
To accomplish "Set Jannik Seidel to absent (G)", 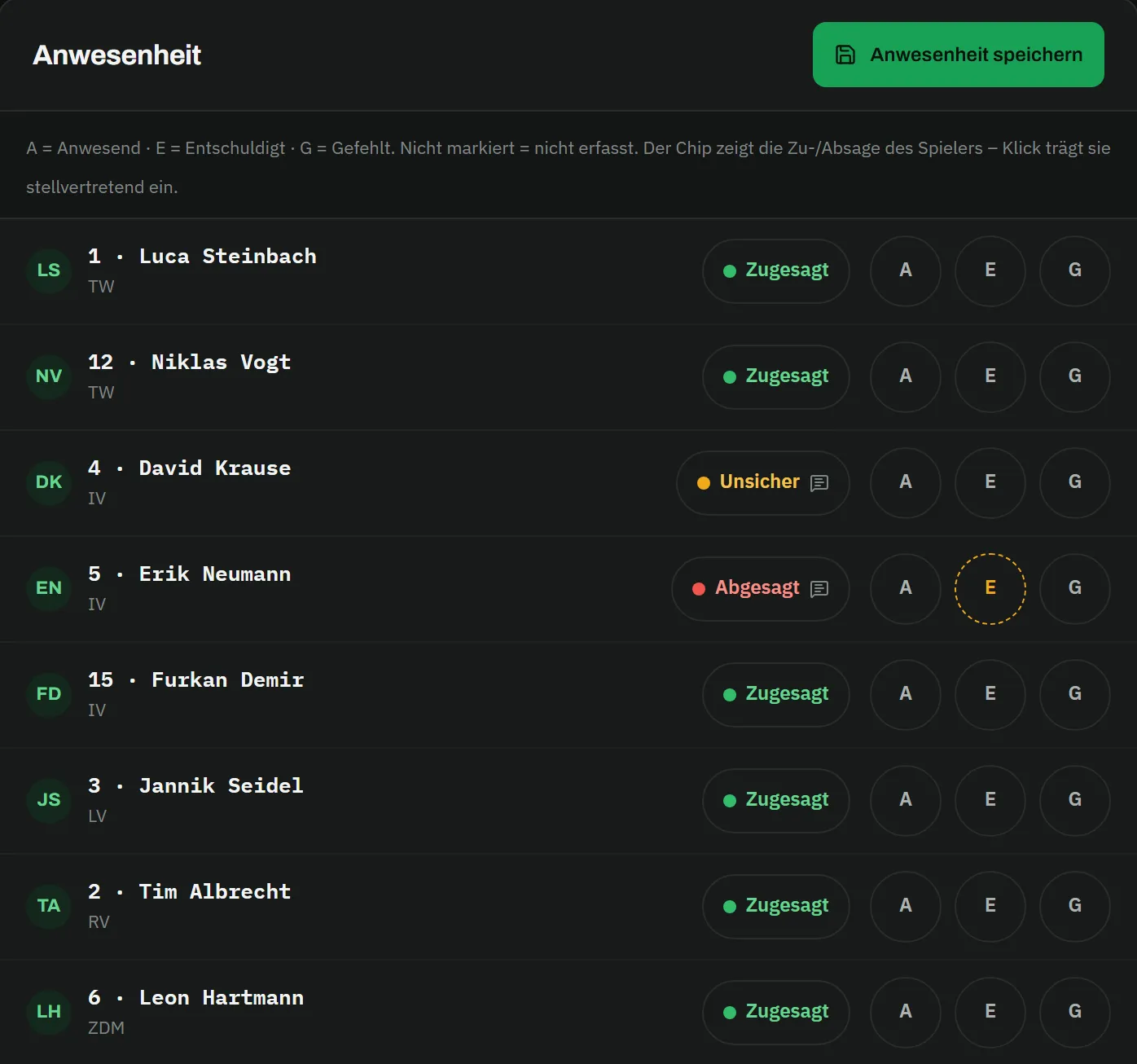I will click(x=1075, y=801).
